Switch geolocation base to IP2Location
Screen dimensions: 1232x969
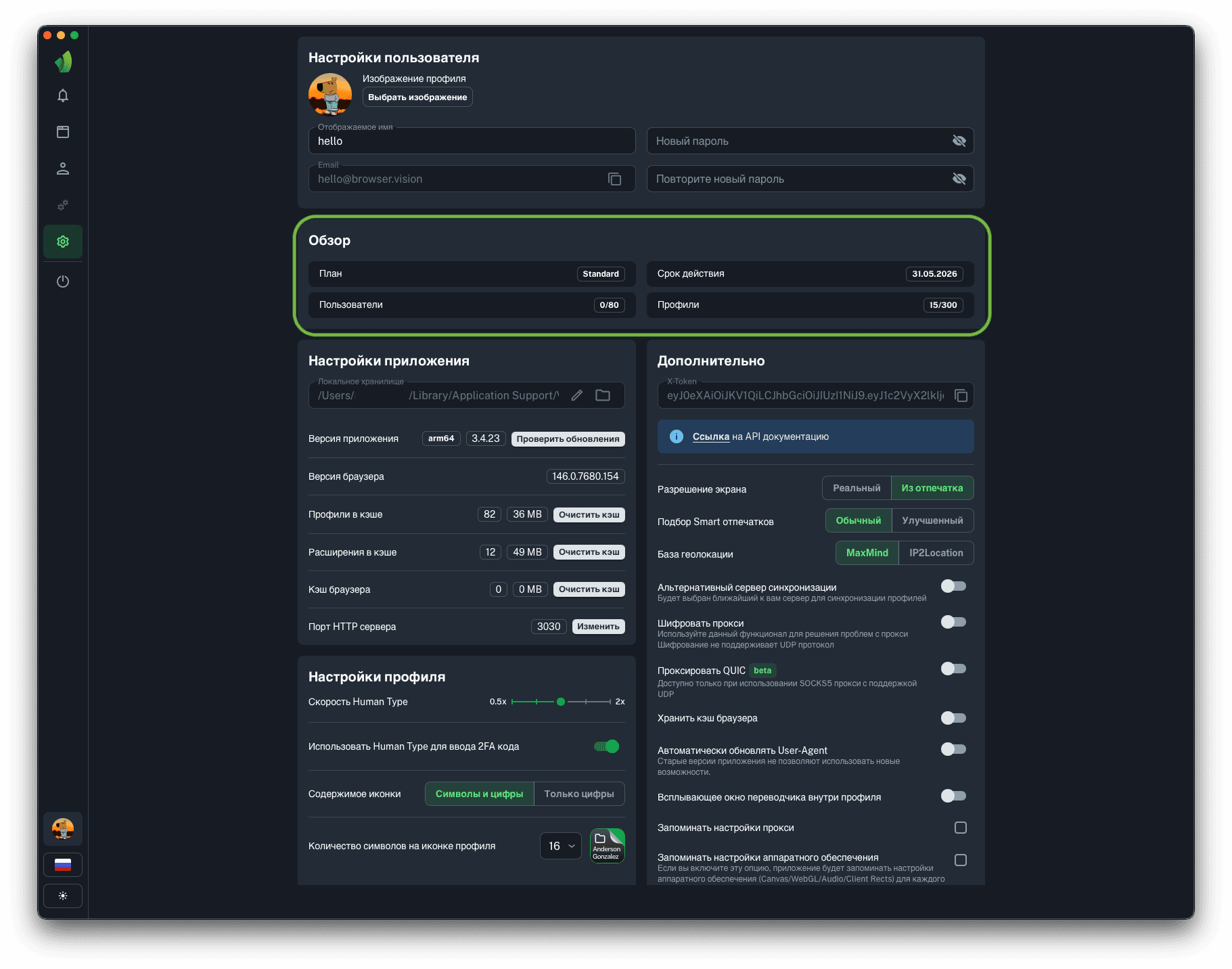[x=936, y=553]
